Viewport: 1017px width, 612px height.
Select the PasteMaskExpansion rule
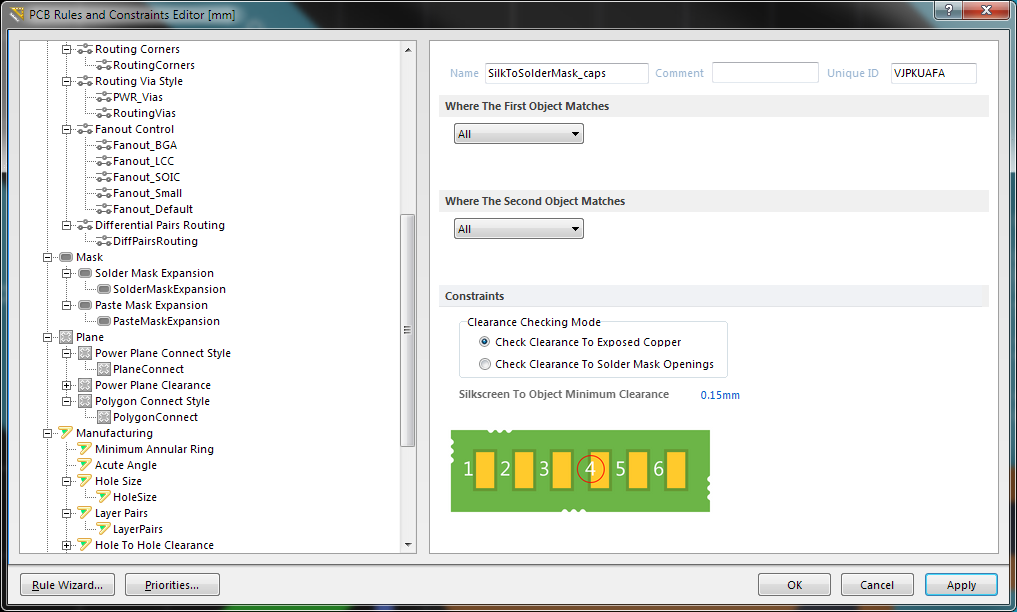tap(166, 321)
